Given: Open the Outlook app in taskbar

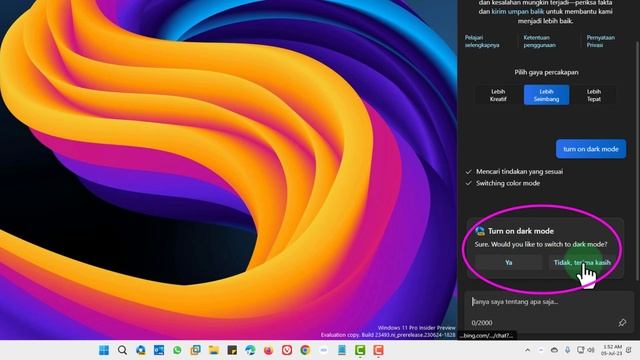Looking at the screenshot, I should tap(159, 350).
